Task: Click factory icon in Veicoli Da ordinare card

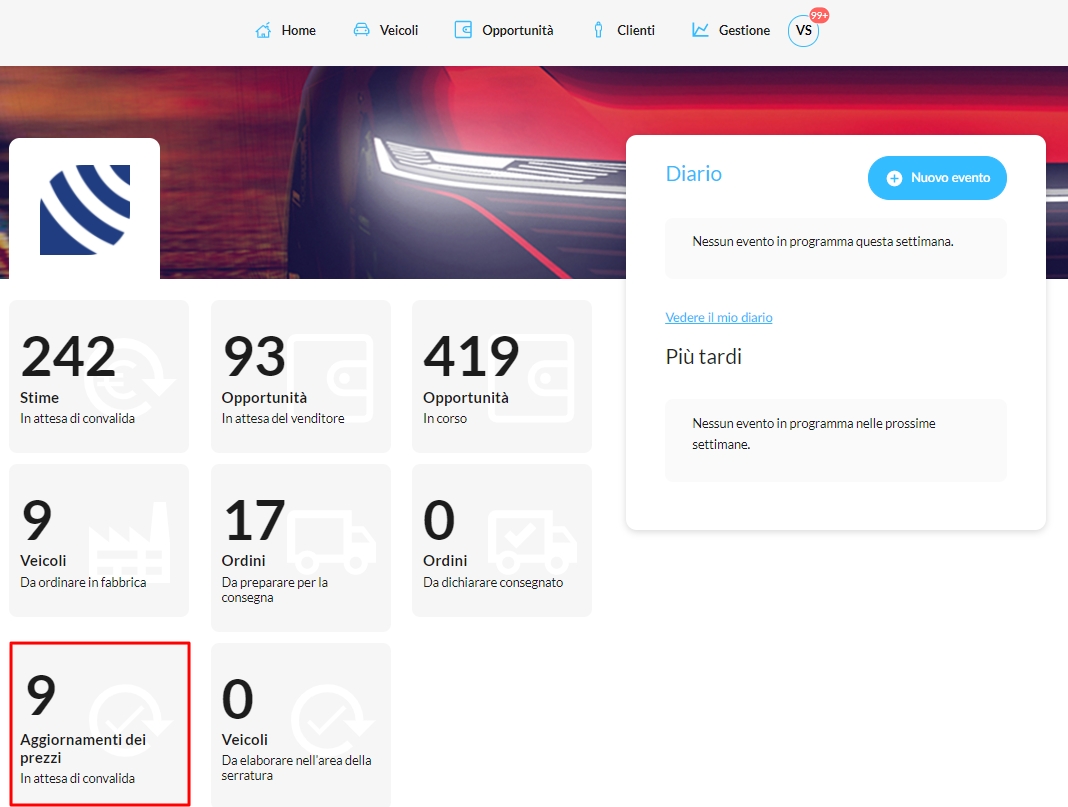Action: 129,543
